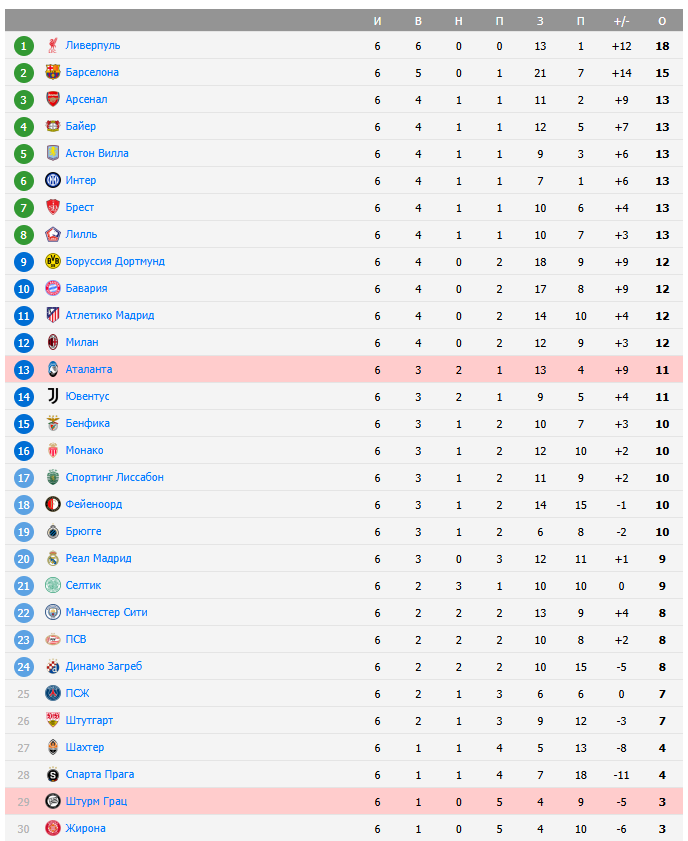
Task: Click the Juventus club crest icon
Action: pos(53,396)
